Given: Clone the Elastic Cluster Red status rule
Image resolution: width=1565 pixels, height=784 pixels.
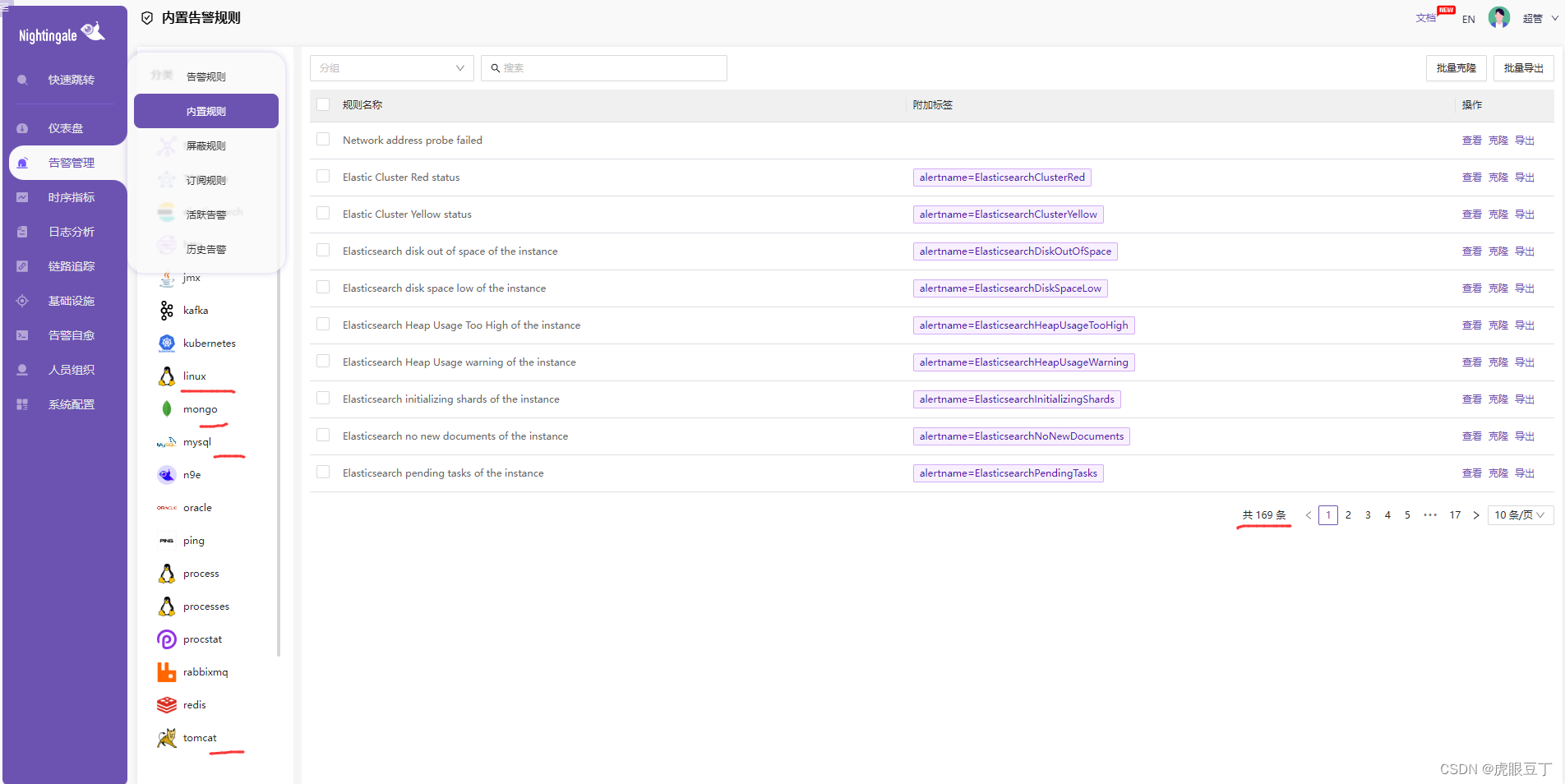Looking at the screenshot, I should coord(1498,178).
